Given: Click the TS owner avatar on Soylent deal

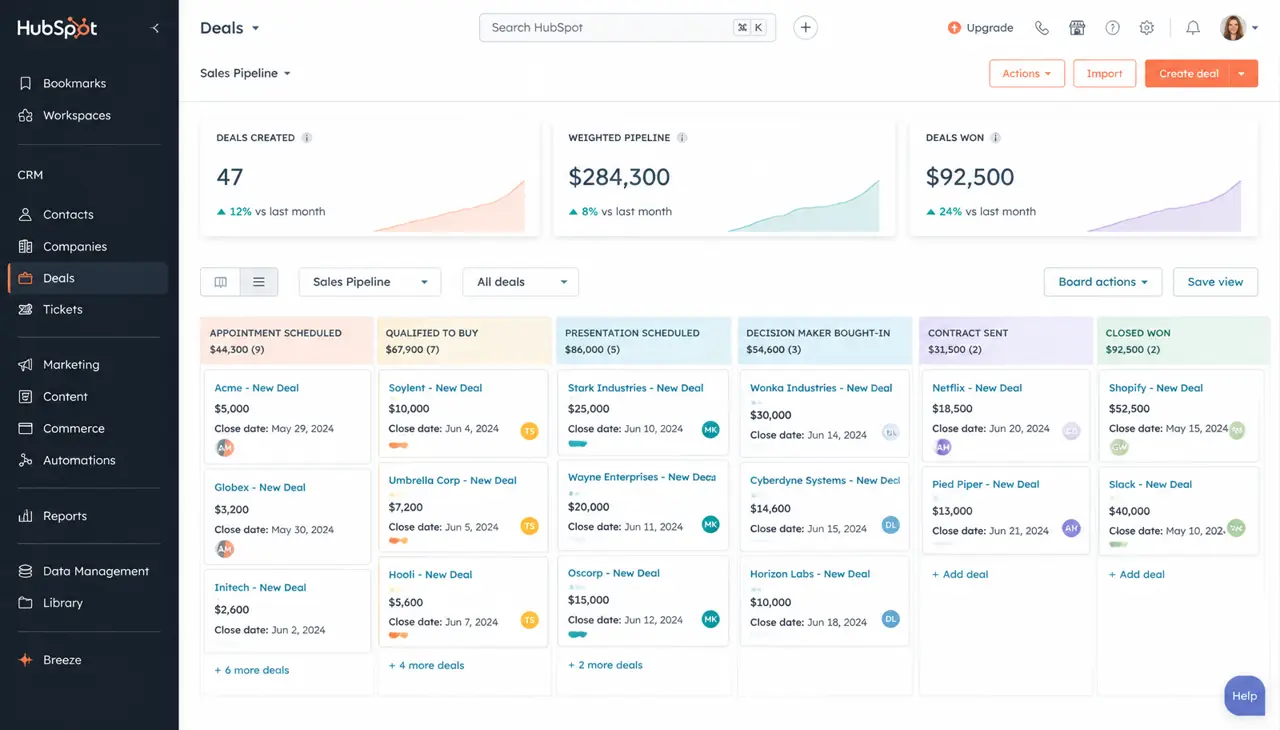Looking at the screenshot, I should (530, 431).
